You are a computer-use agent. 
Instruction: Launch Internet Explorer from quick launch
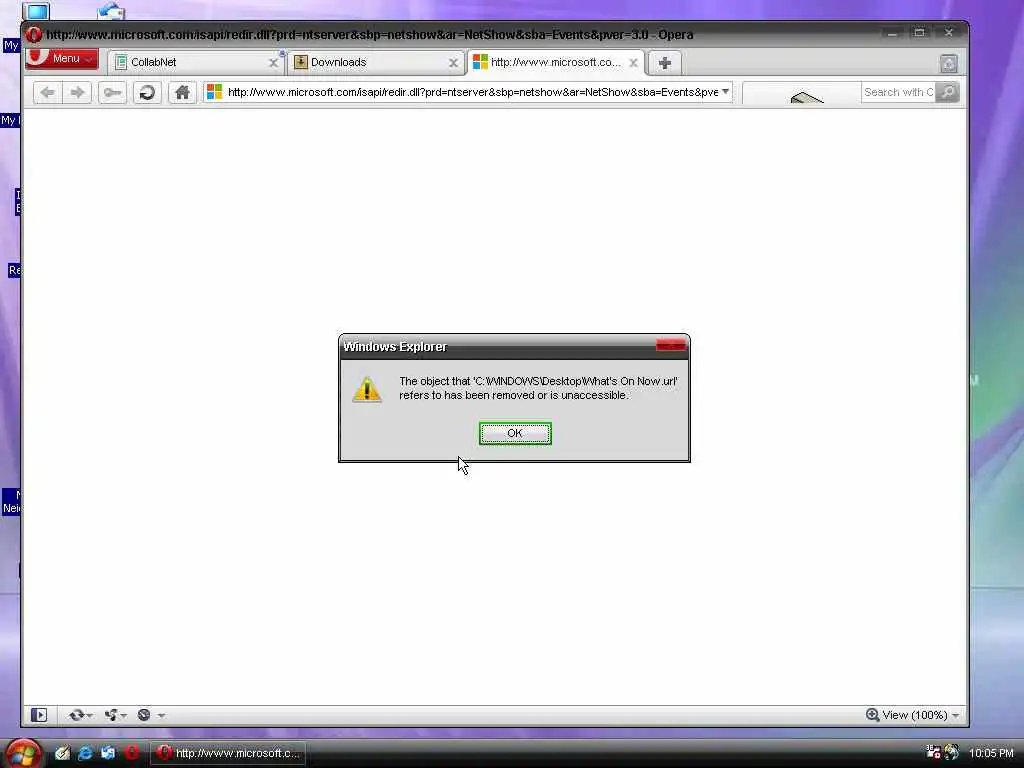point(85,753)
